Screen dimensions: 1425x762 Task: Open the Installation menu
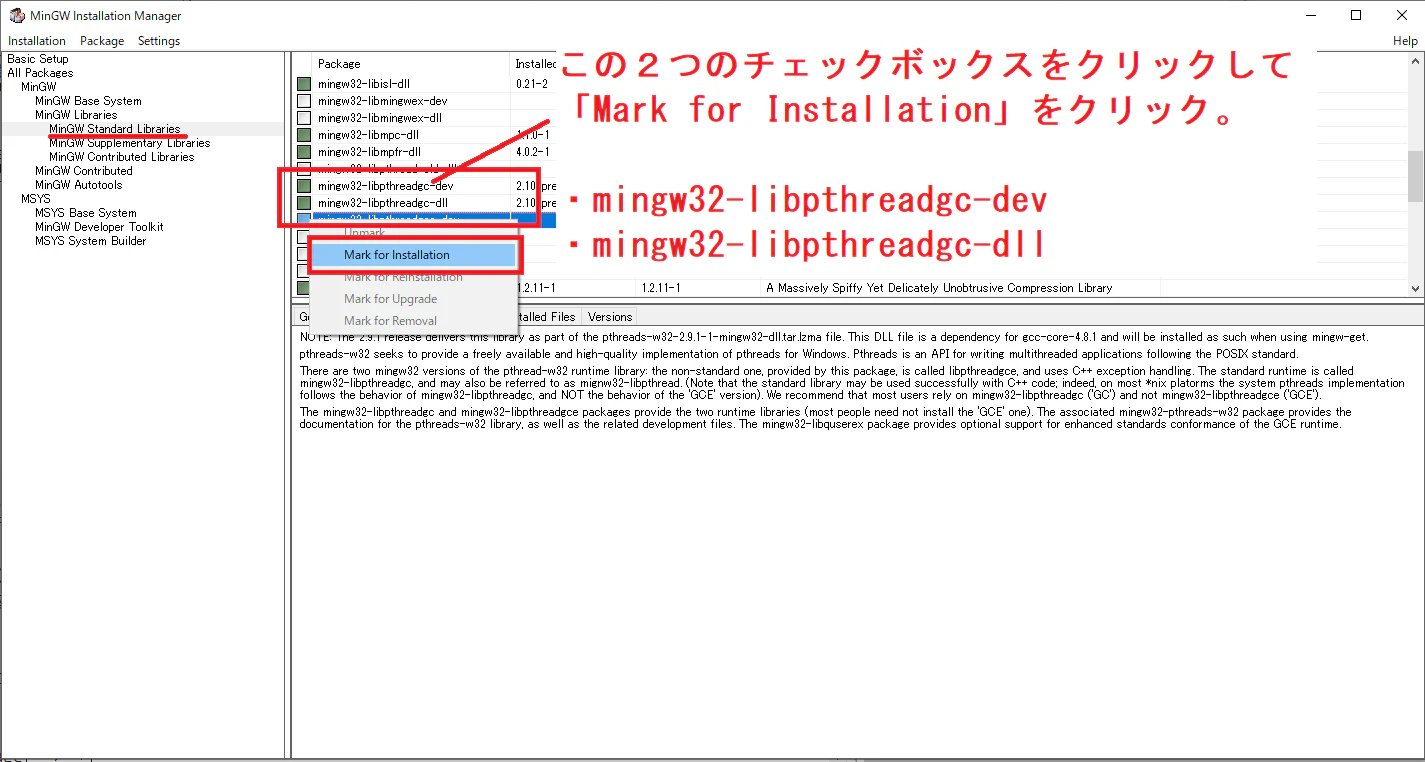pyautogui.click(x=37, y=41)
